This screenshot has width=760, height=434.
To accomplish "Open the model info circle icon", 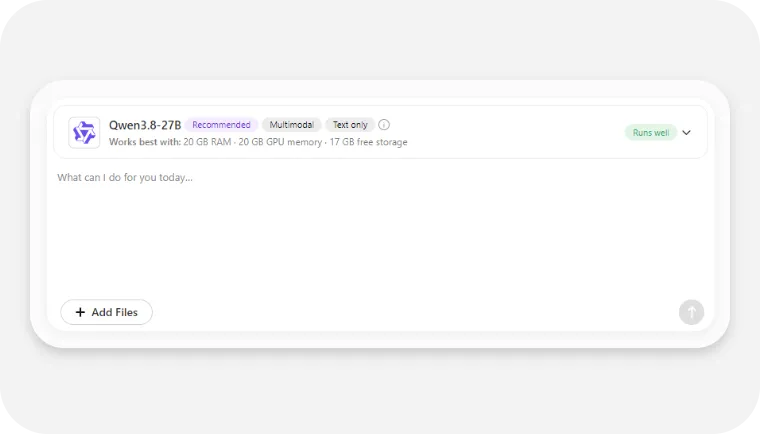I will (384, 125).
